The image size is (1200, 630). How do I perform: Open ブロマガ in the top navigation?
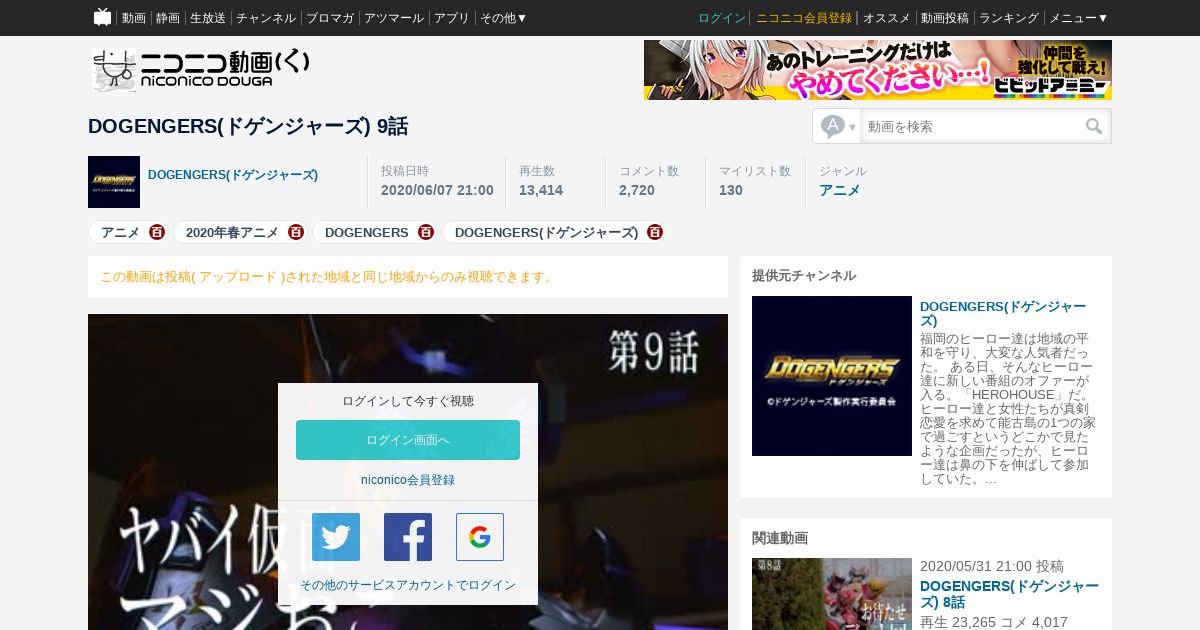click(330, 18)
